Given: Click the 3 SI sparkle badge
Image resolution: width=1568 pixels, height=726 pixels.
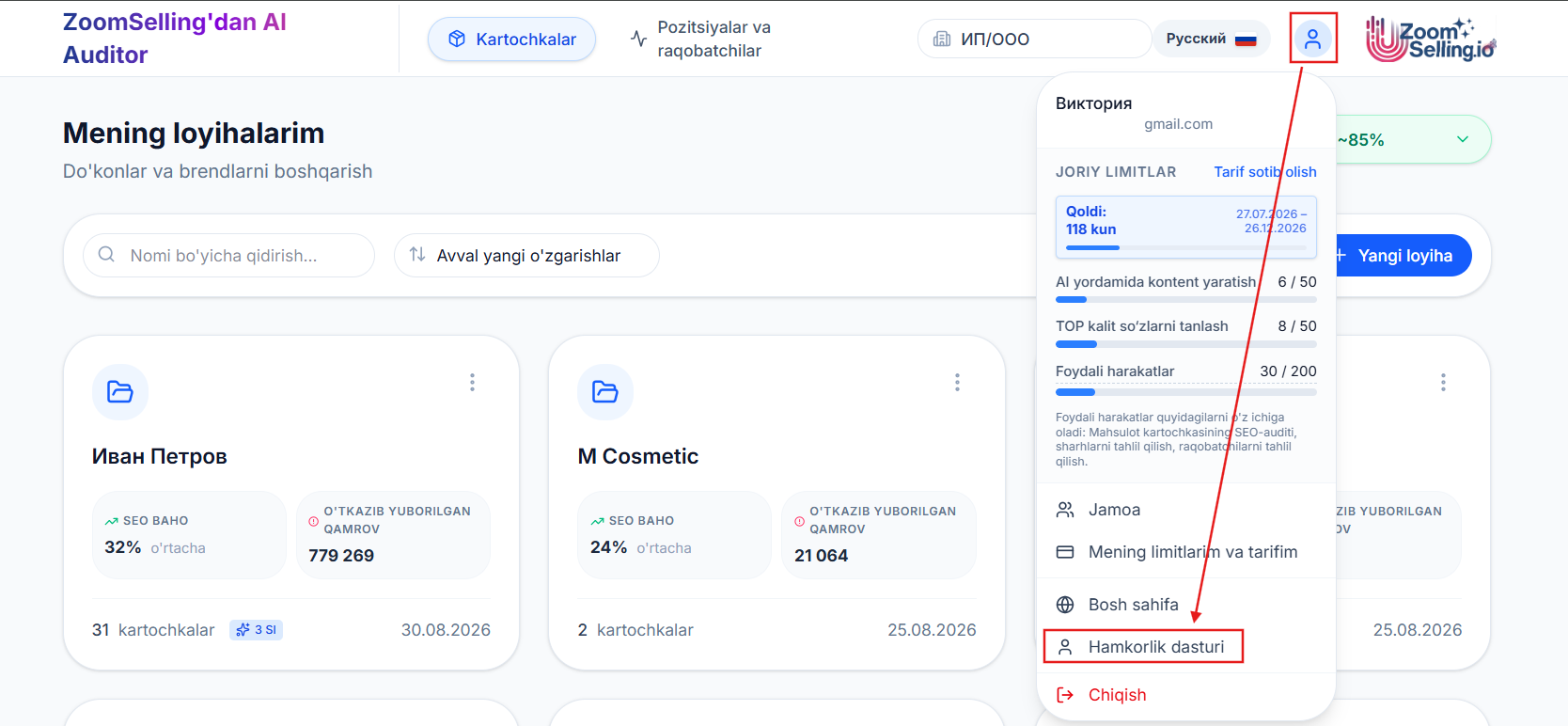Looking at the screenshot, I should [256, 630].
